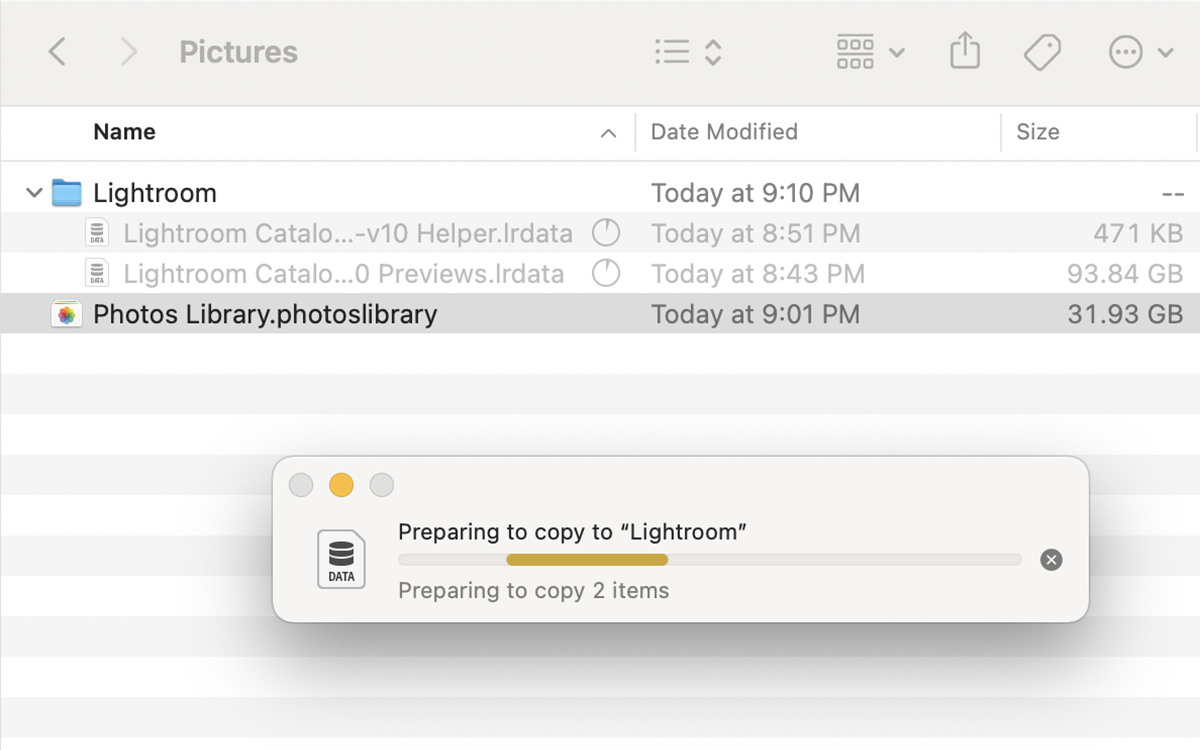Sort by the Name column header
This screenshot has width=1200, height=750.
pos(124,132)
